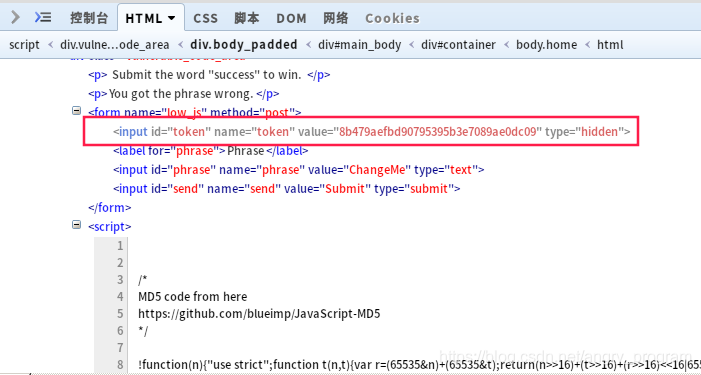Select div#container breadcrumb

coord(458,45)
